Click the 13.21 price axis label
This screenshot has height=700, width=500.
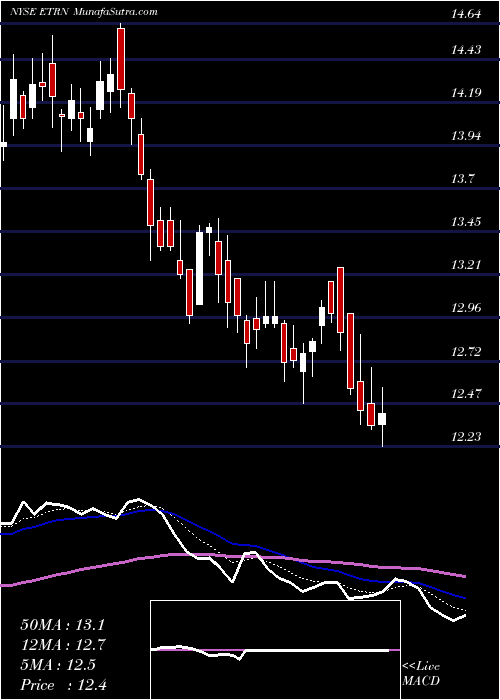coord(467,265)
